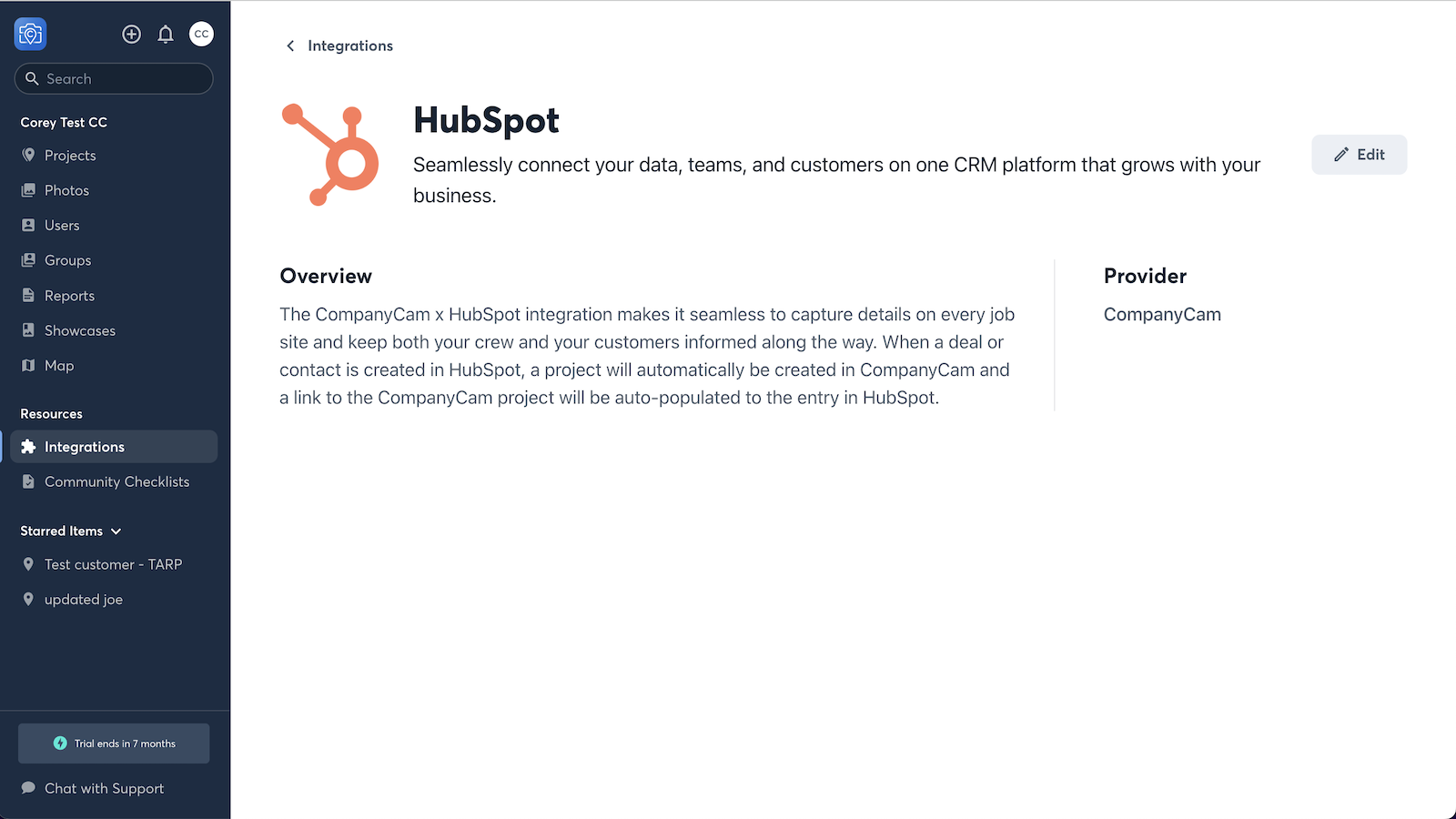The image size is (1456, 819).
Task: Click the Reports sidebar icon
Action: (x=28, y=295)
